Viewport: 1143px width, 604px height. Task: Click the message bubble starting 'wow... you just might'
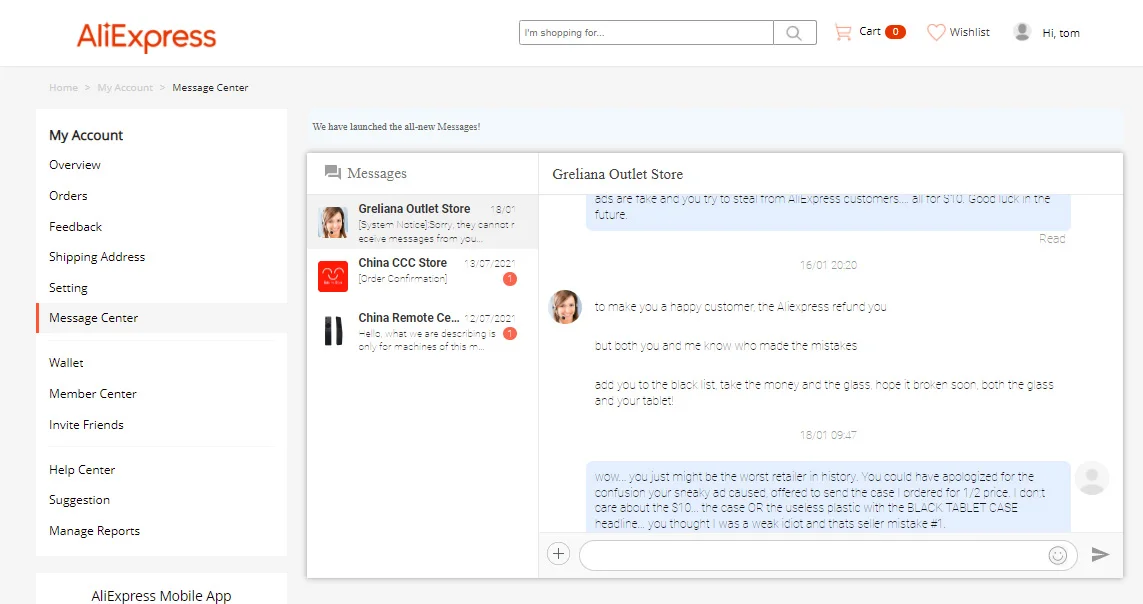(x=828, y=497)
